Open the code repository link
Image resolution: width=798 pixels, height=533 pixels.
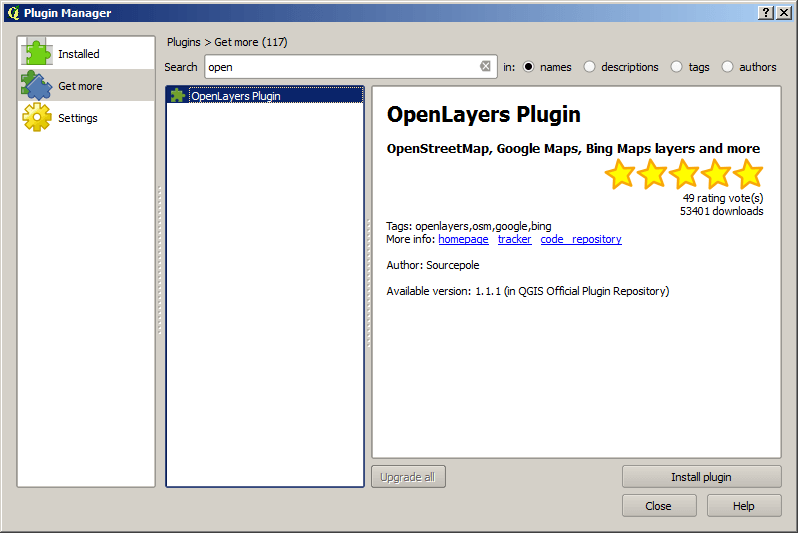click(581, 239)
